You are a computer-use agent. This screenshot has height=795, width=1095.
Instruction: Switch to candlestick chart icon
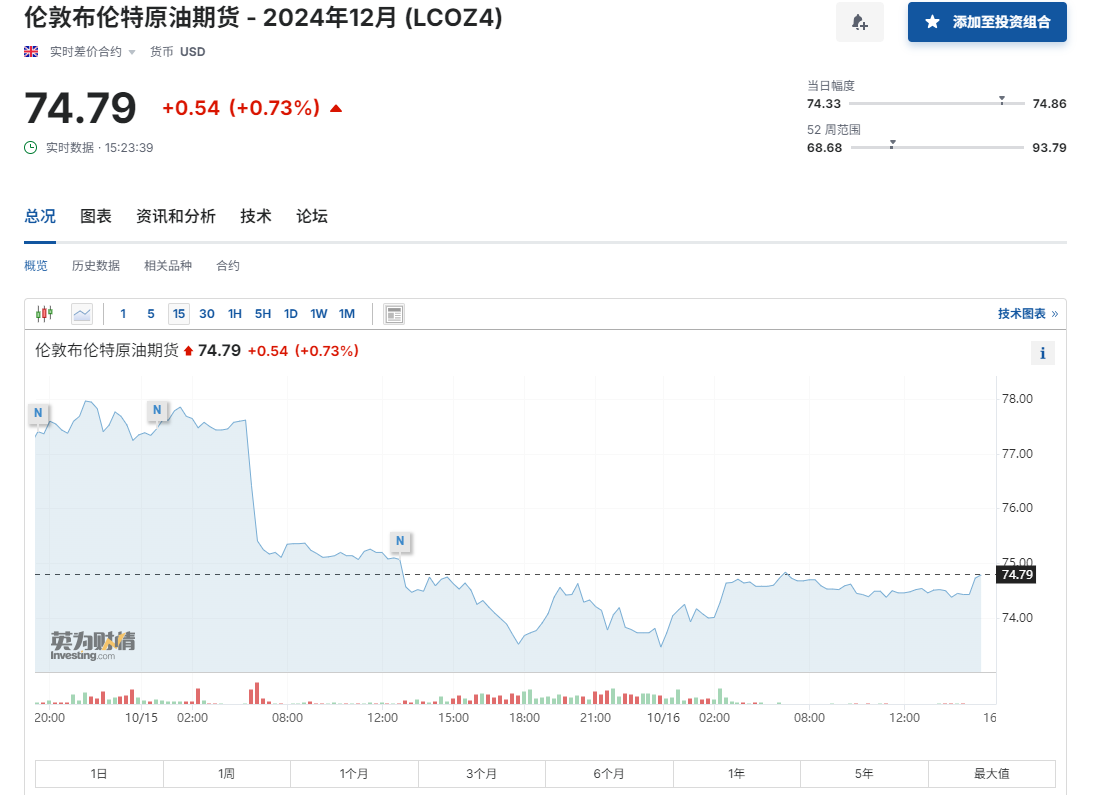44,314
